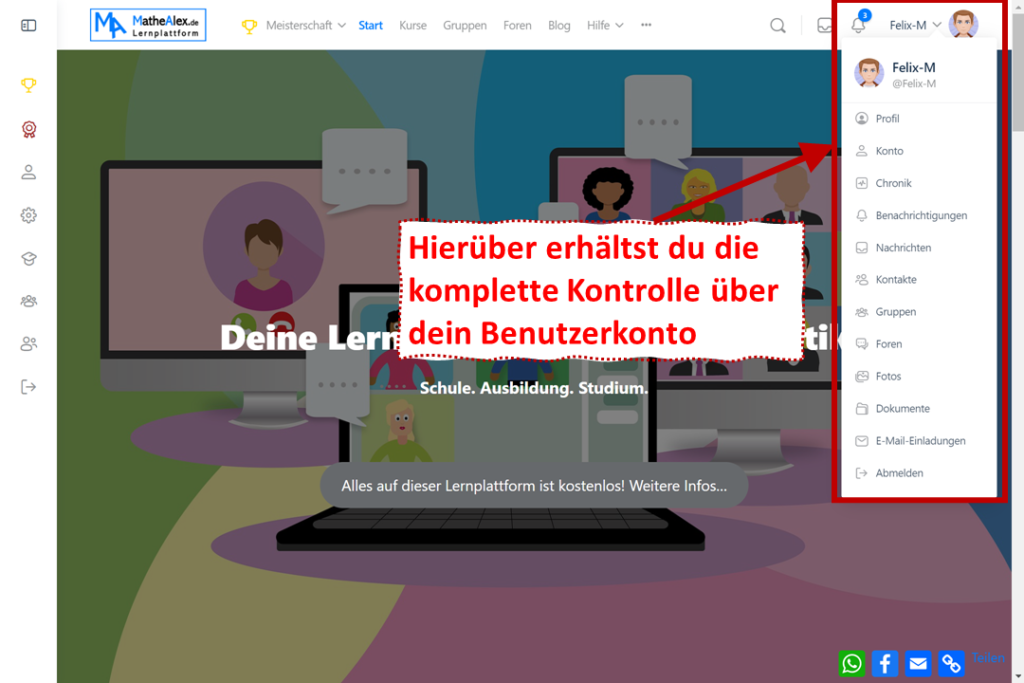
Task: Expand the Hilfe dropdown menu
Action: pyautogui.click(x=605, y=25)
